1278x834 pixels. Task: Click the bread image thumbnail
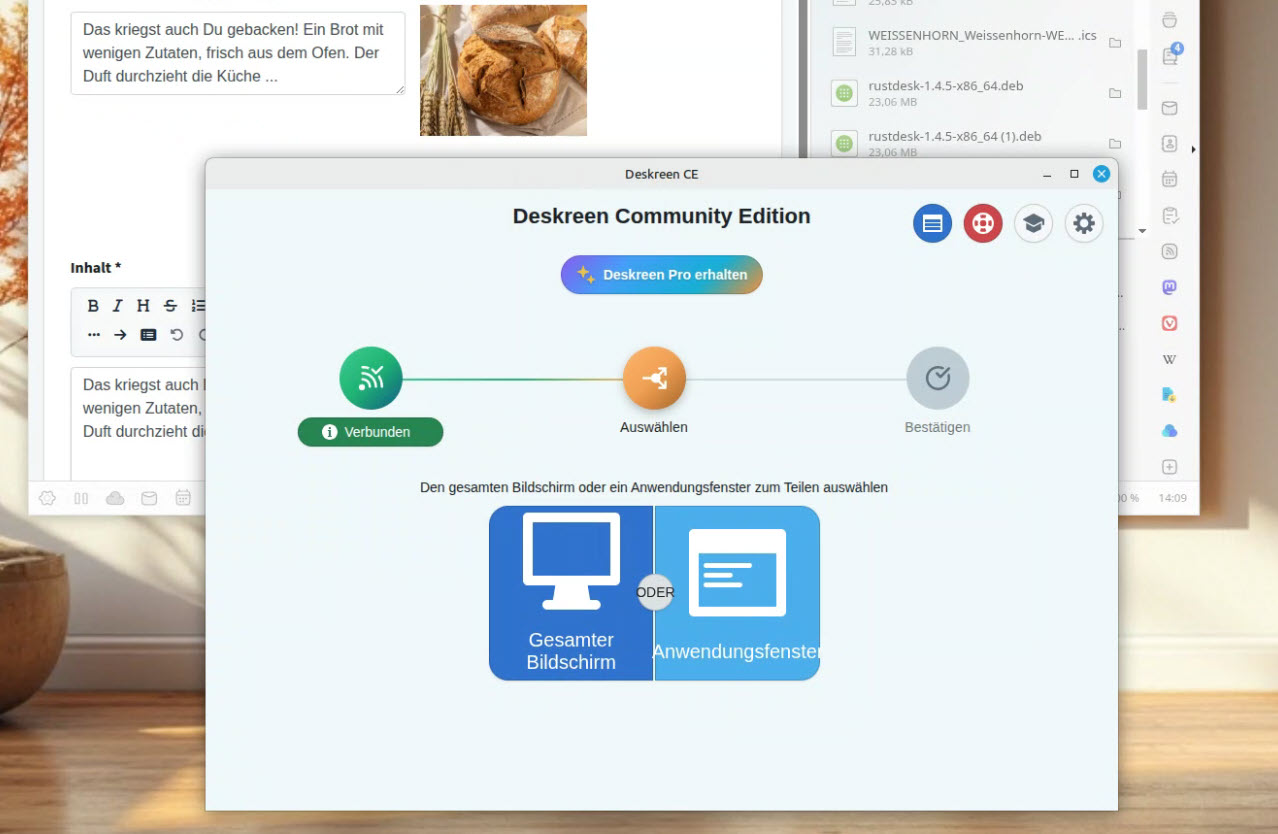503,70
